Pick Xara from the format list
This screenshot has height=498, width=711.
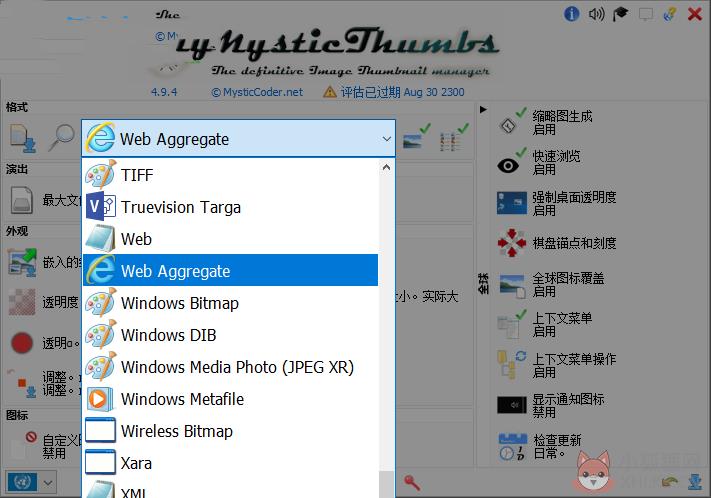point(231,463)
